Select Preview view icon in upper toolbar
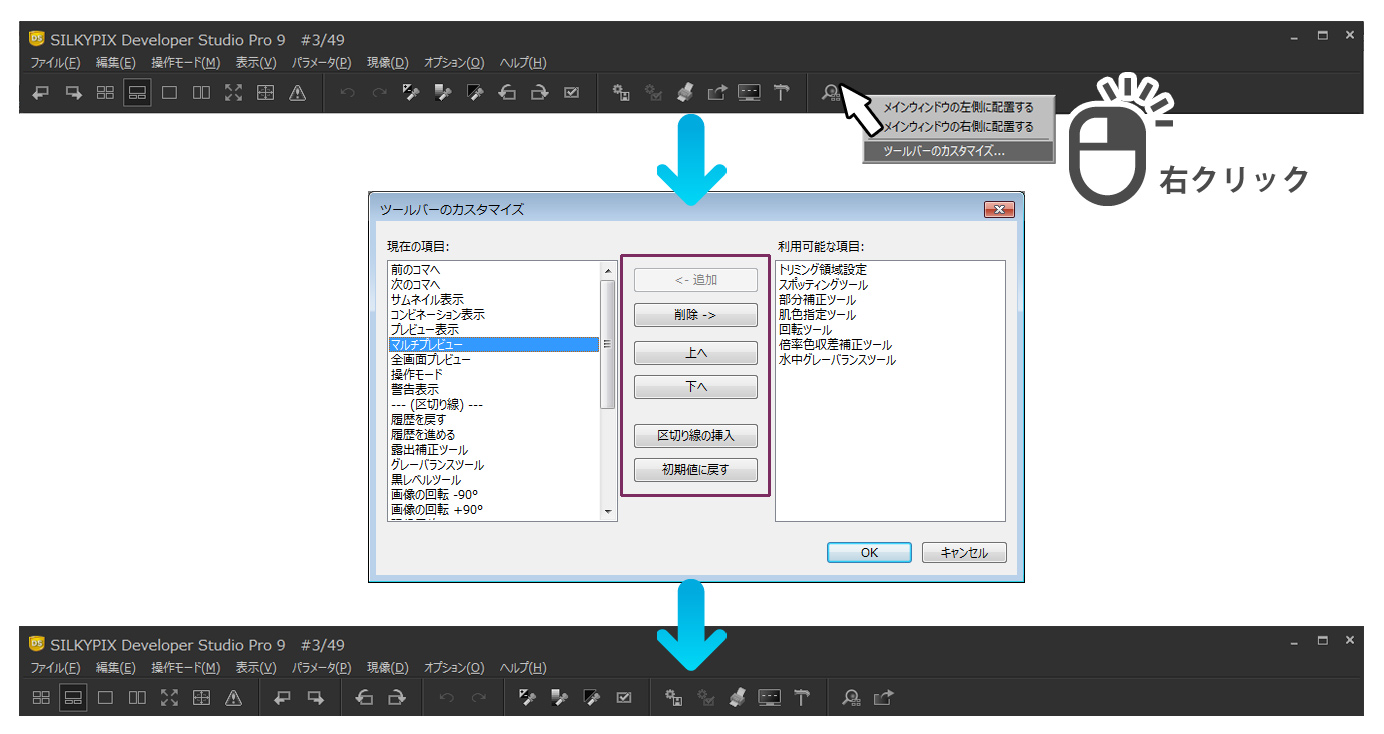1384x734 pixels. (169, 93)
